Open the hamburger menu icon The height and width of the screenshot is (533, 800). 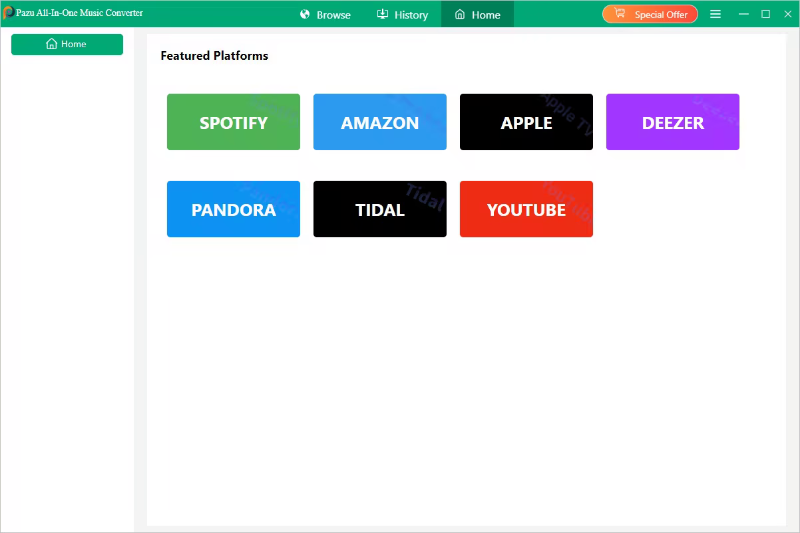[715, 14]
